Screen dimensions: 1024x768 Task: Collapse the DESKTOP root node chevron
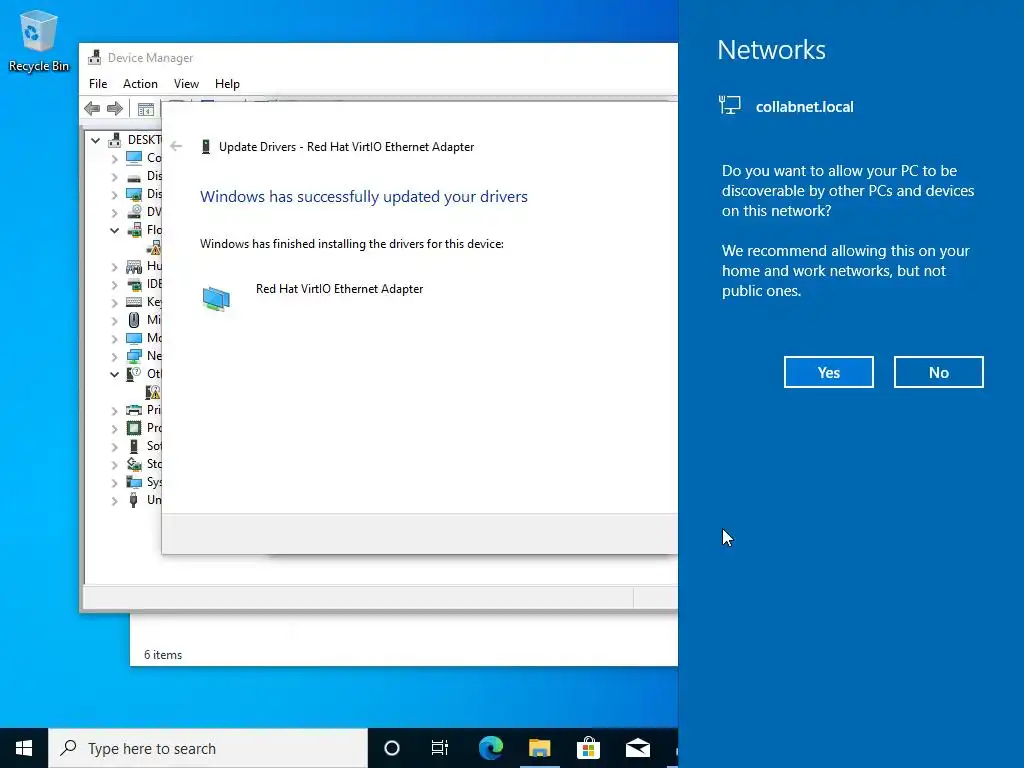(x=95, y=140)
